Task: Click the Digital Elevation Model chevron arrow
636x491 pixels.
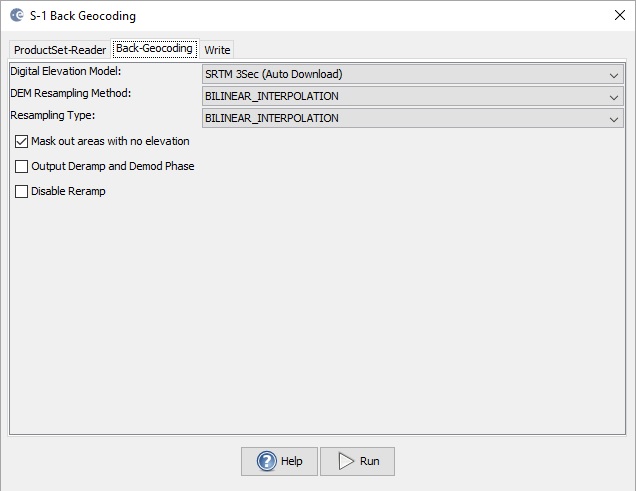Action: pyautogui.click(x=614, y=75)
